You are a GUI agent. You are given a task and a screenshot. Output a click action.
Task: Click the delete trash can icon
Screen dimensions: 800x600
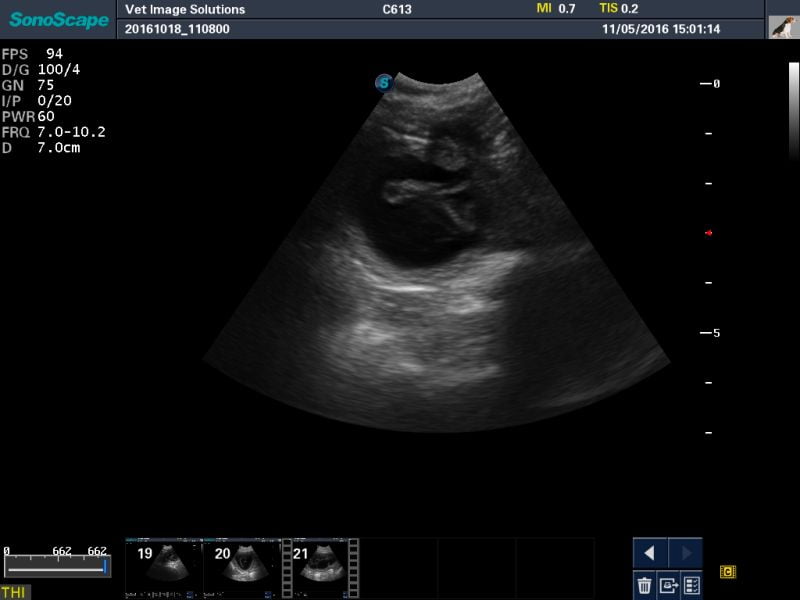tap(645, 585)
